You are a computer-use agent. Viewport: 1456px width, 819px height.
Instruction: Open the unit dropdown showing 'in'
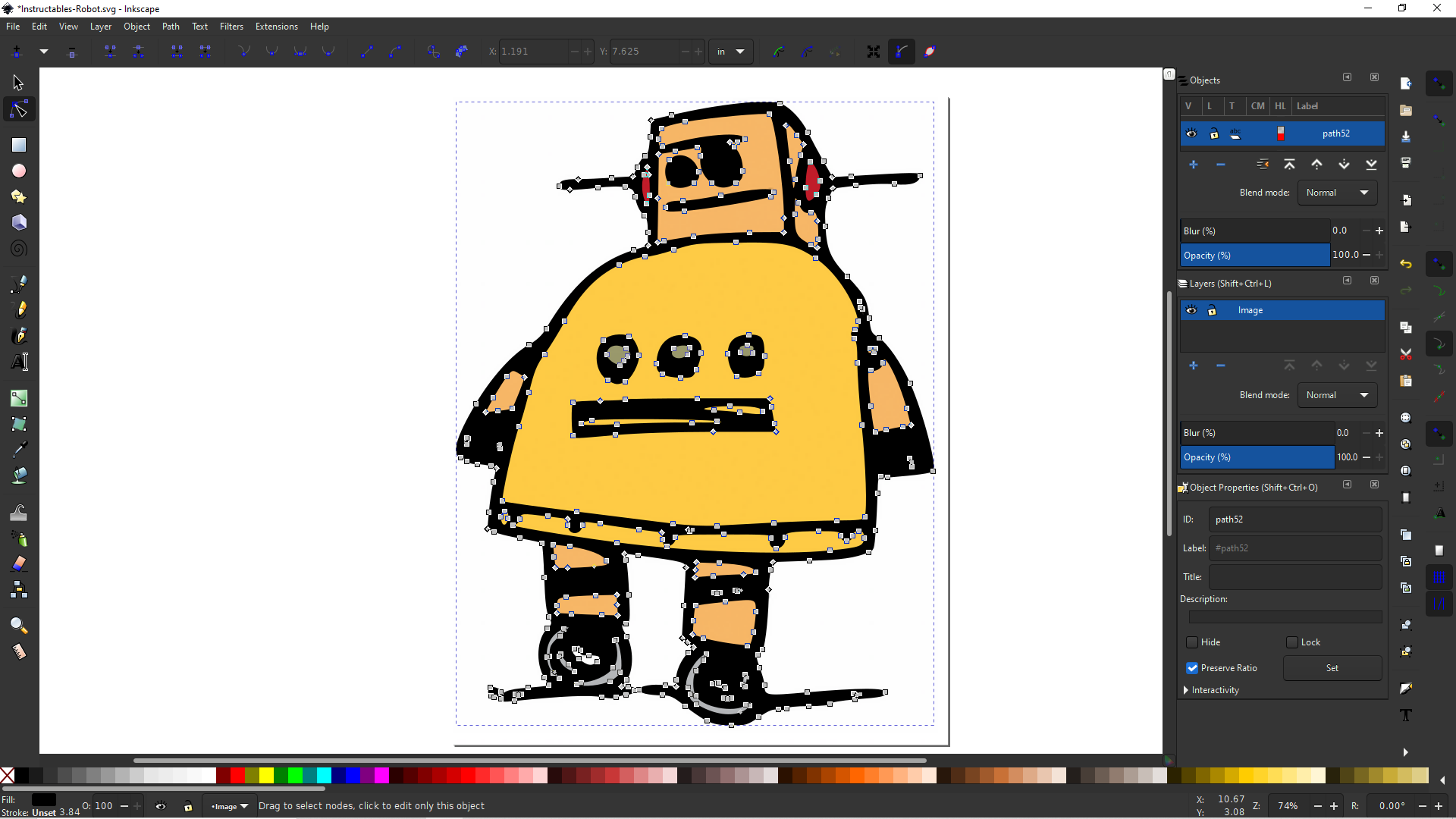click(730, 51)
